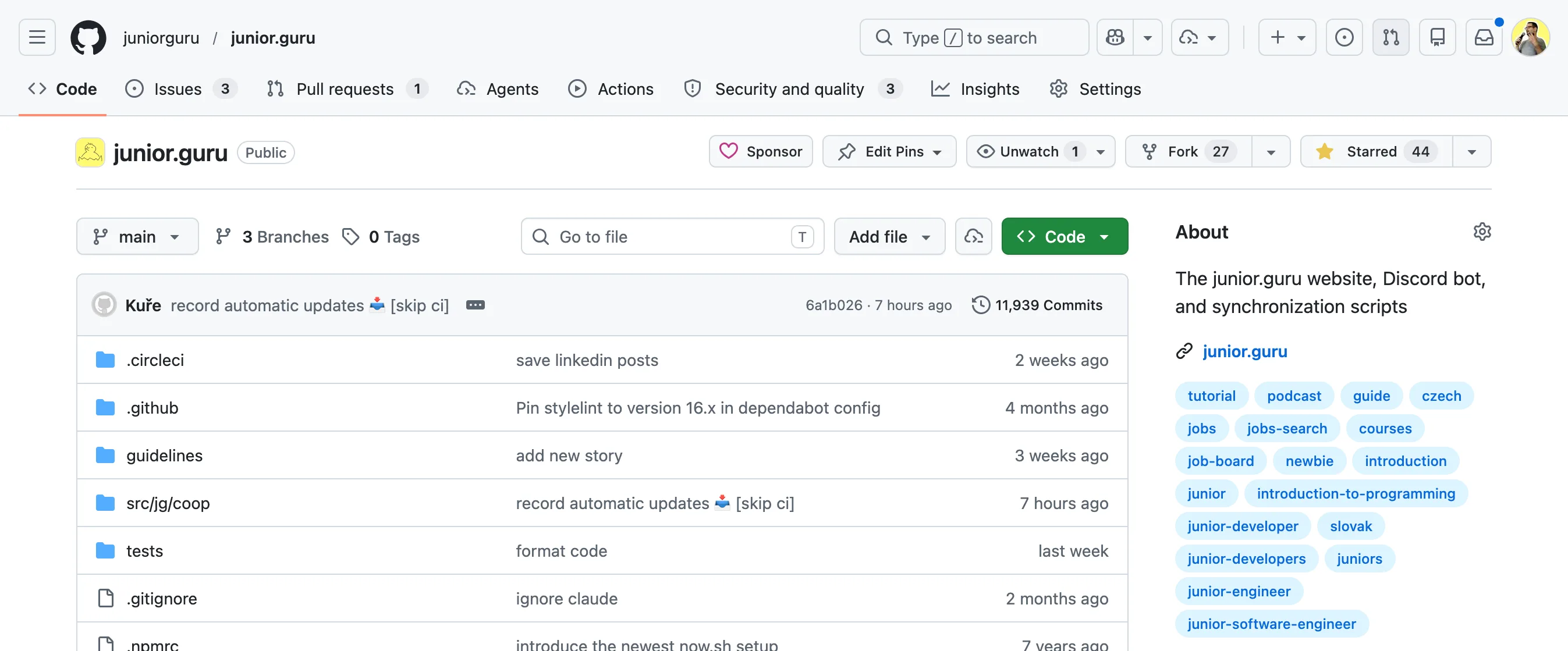Open junior.guru website link in About
Image resolution: width=1568 pixels, height=651 pixels.
(1244, 351)
